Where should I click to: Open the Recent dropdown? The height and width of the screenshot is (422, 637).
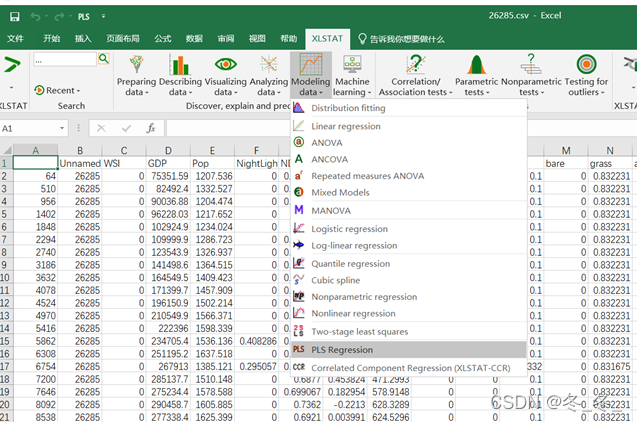[57, 90]
